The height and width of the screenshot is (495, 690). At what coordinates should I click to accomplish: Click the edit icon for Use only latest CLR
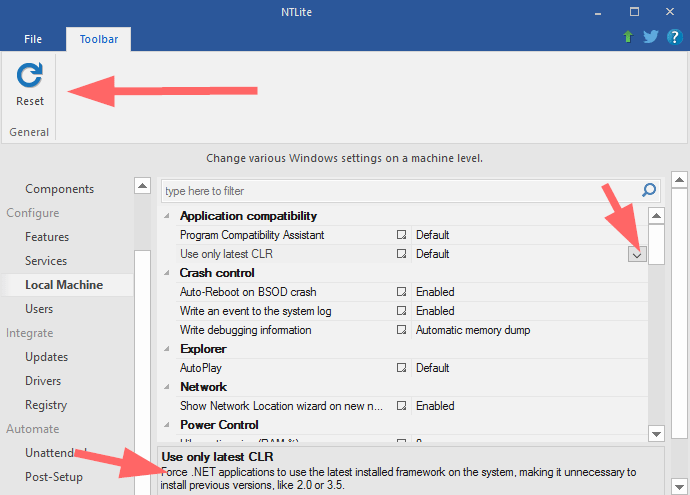point(401,254)
